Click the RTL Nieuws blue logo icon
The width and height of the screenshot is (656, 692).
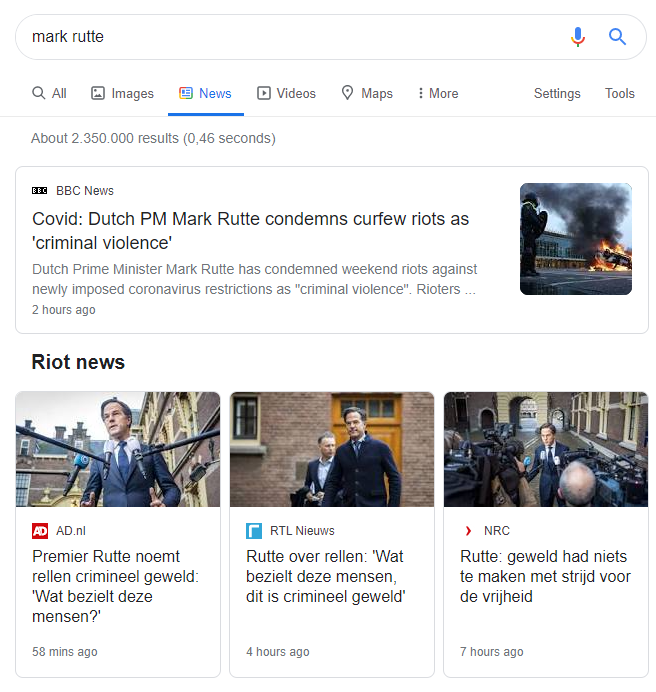coord(254,530)
